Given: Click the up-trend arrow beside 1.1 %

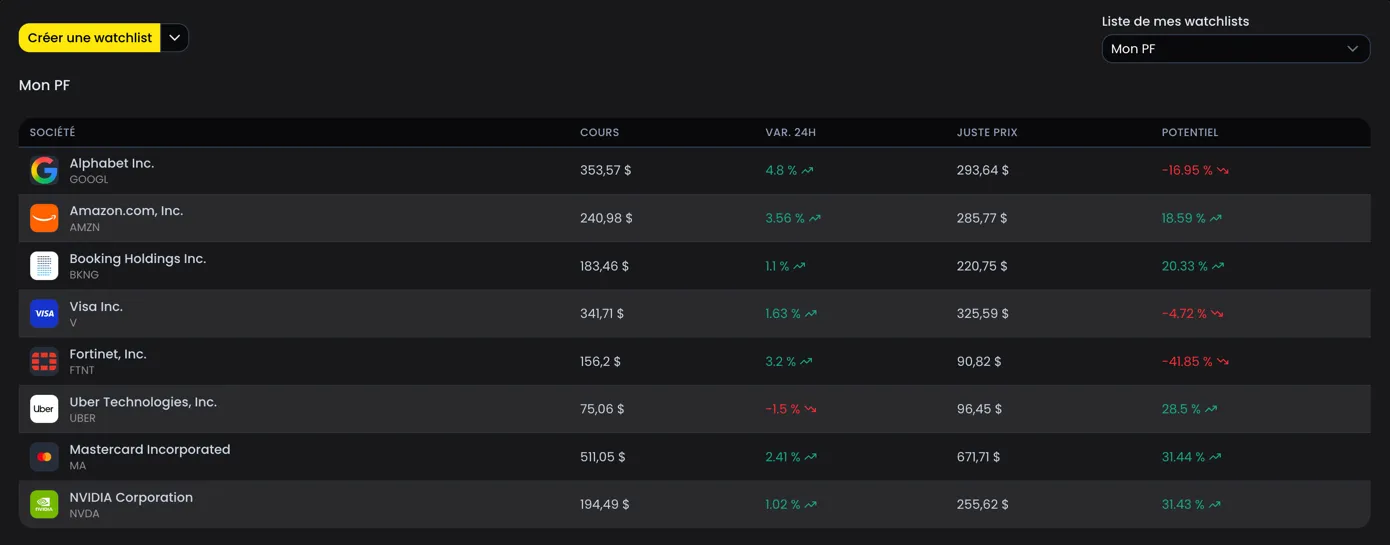Looking at the screenshot, I should point(799,266).
